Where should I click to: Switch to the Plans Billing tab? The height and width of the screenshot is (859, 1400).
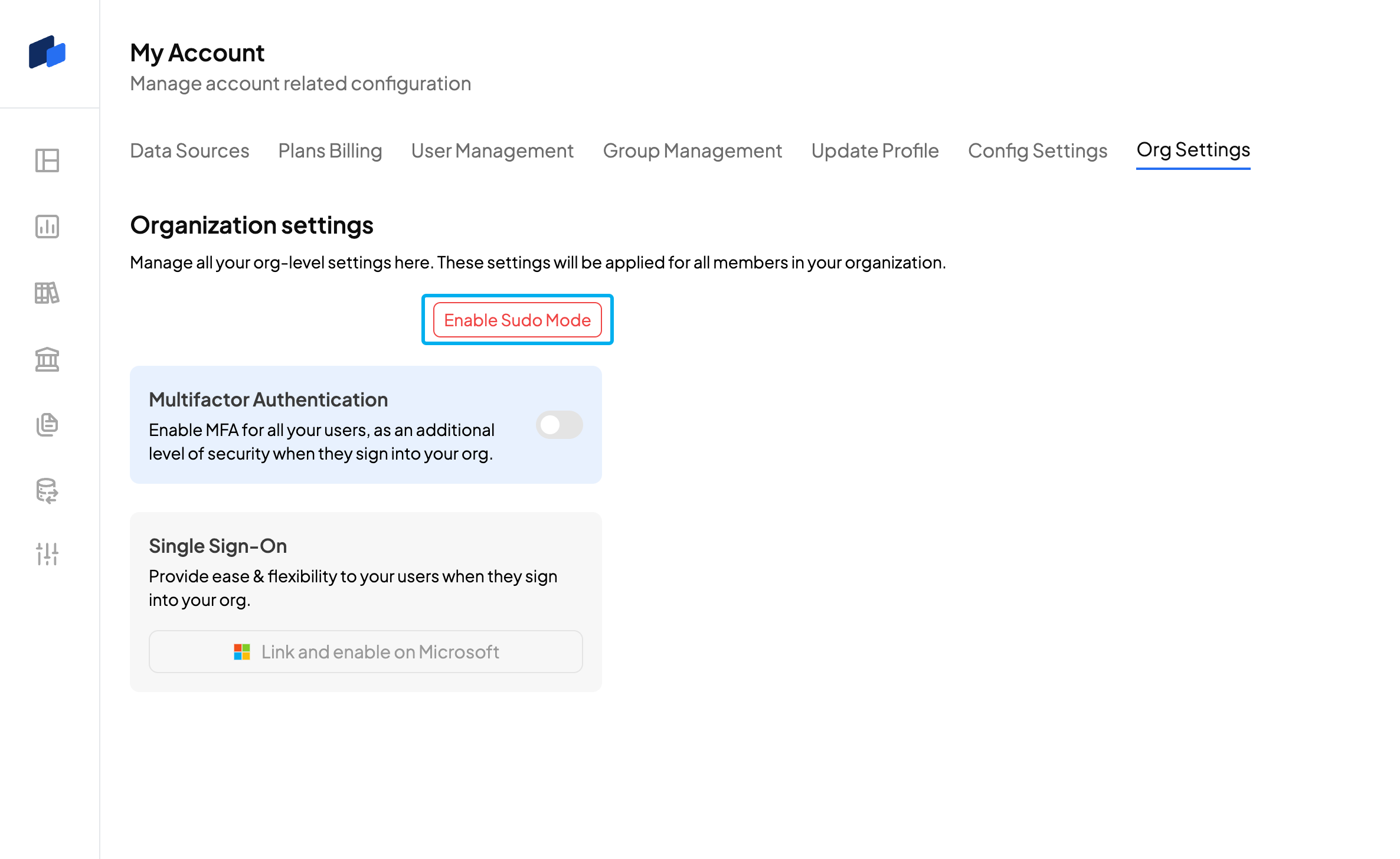(330, 151)
